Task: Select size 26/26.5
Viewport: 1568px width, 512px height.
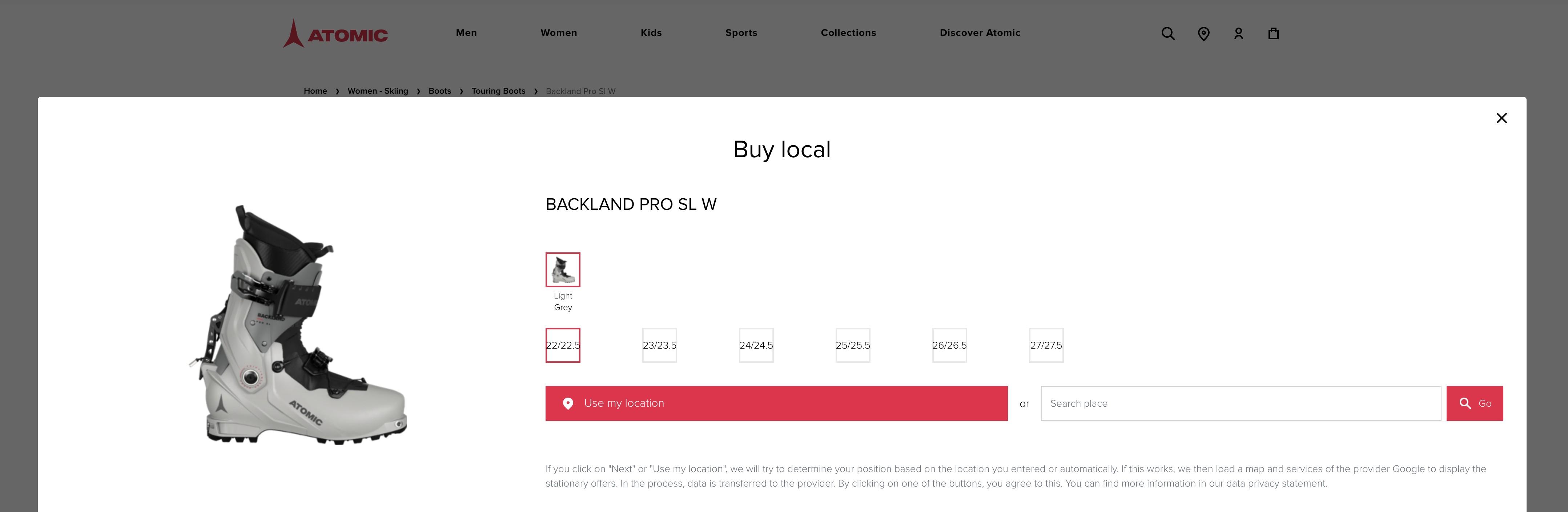Action: point(949,345)
